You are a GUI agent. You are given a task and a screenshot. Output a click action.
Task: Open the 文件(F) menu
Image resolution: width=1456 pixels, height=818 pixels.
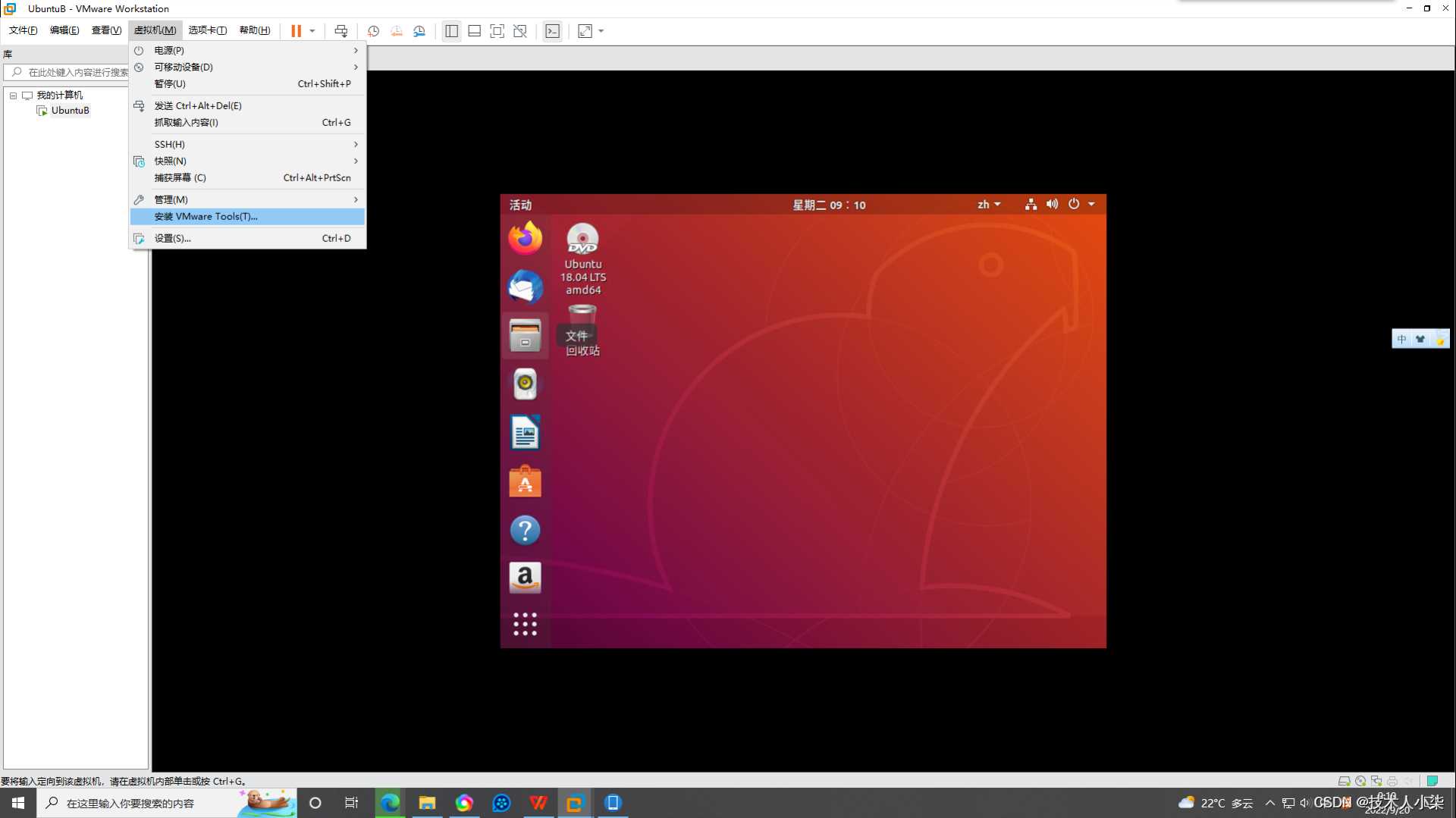[24, 30]
